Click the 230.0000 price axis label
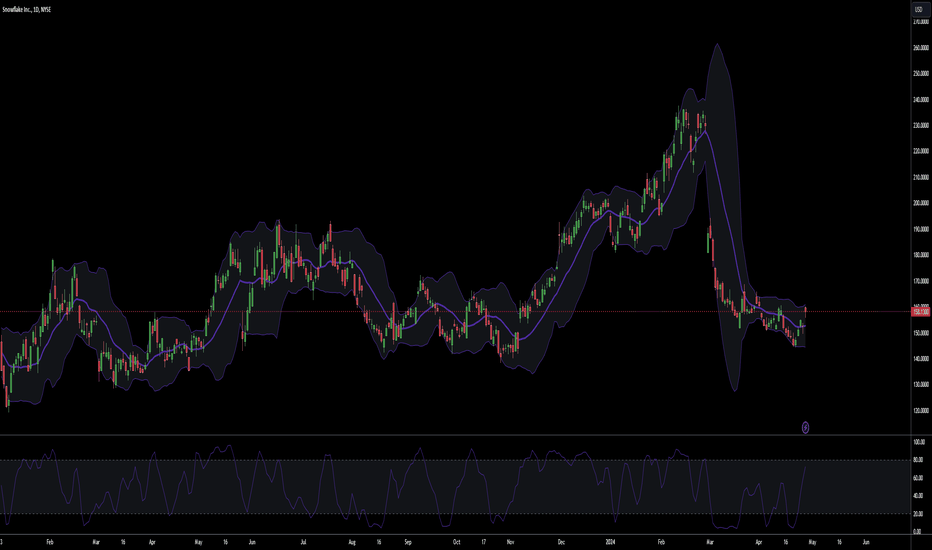 click(x=921, y=125)
